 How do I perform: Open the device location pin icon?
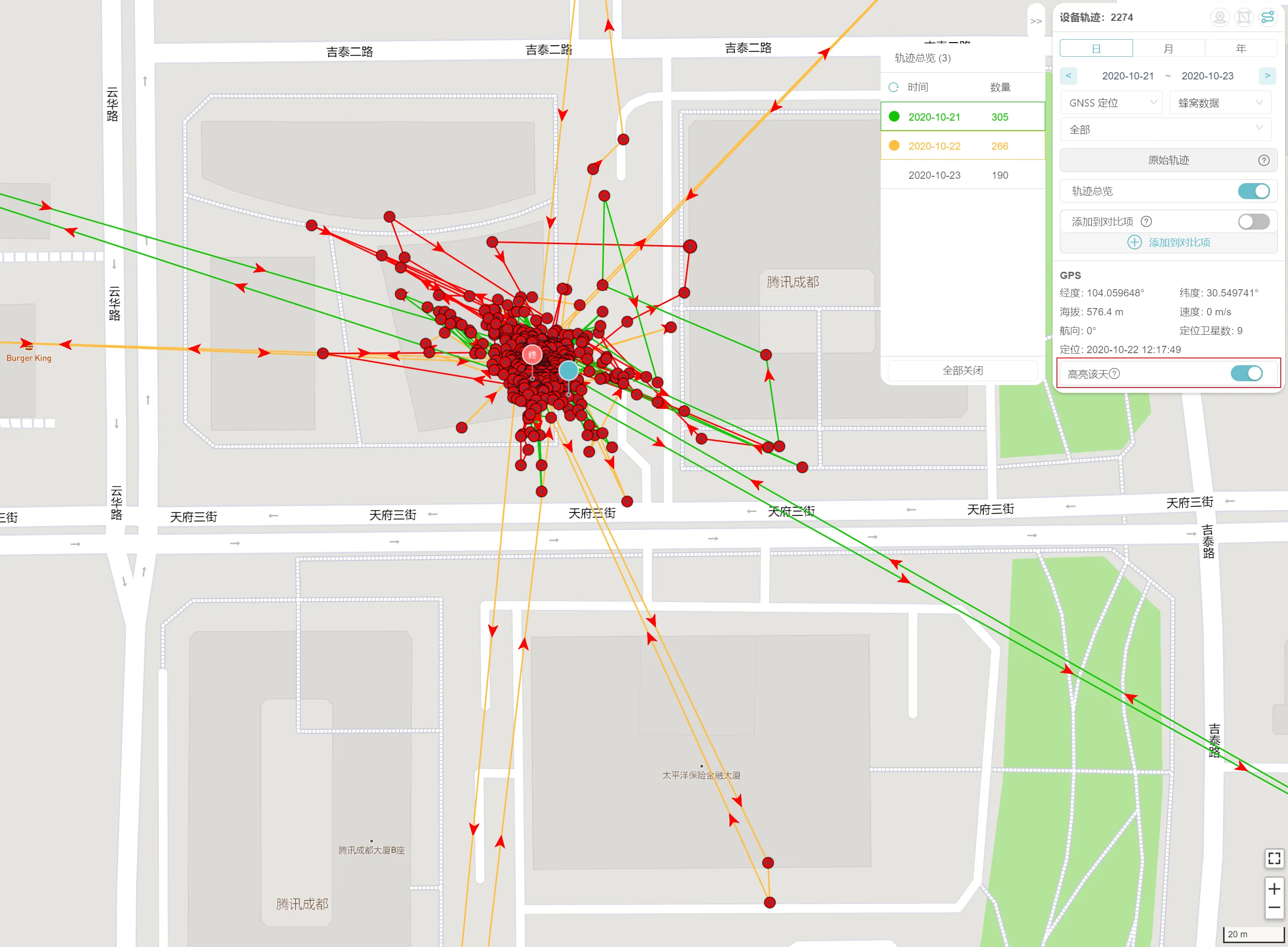tap(1220, 17)
